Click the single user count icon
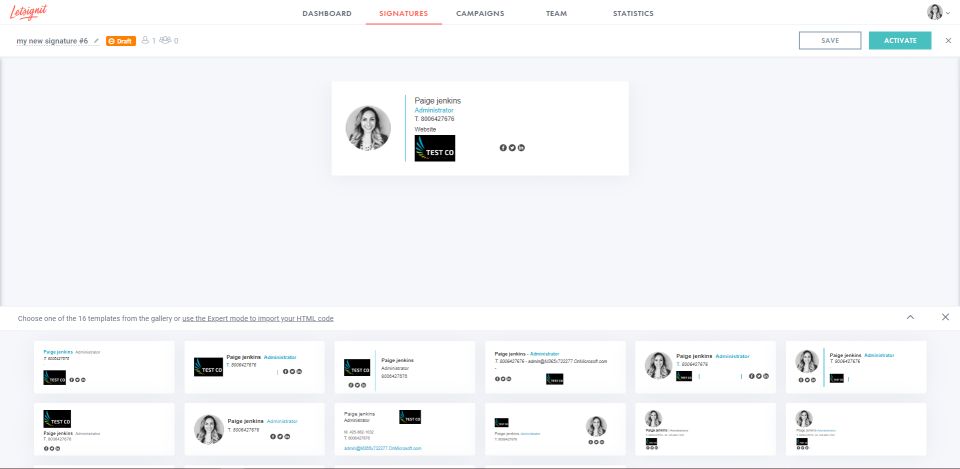Image resolution: width=960 pixels, height=469 pixels. [145, 40]
